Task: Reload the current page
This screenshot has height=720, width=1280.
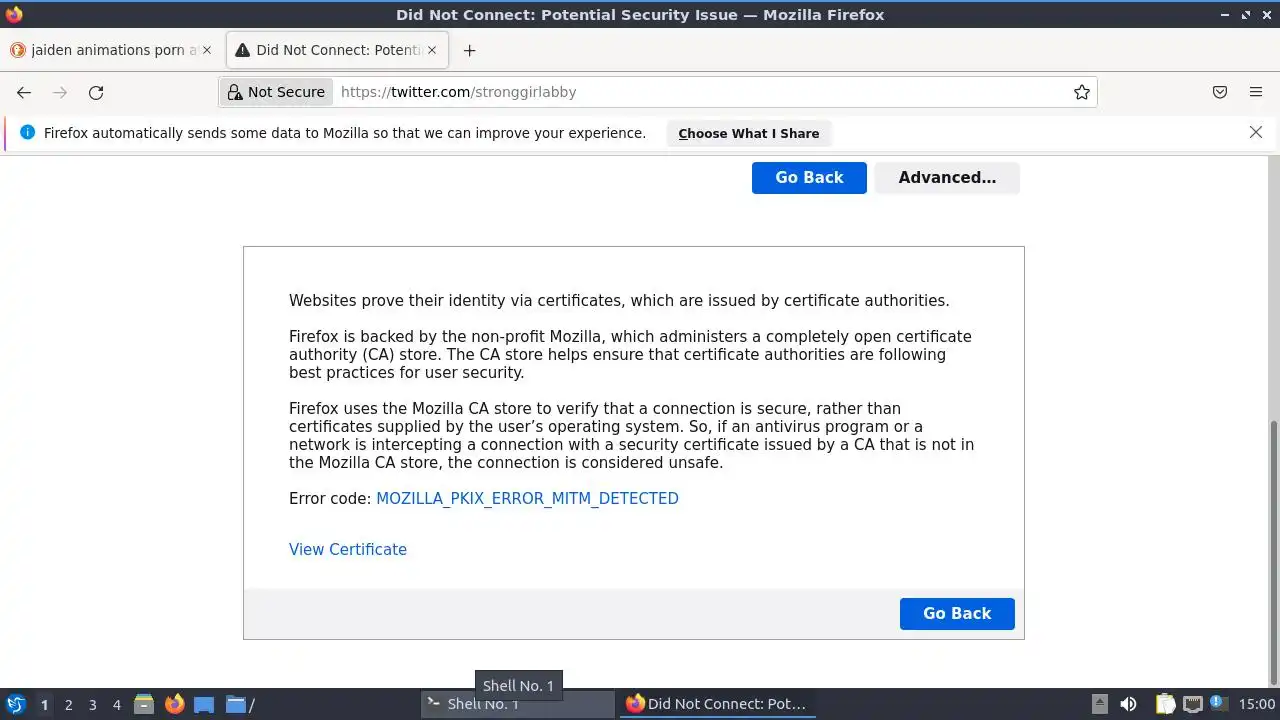Action: (x=96, y=92)
